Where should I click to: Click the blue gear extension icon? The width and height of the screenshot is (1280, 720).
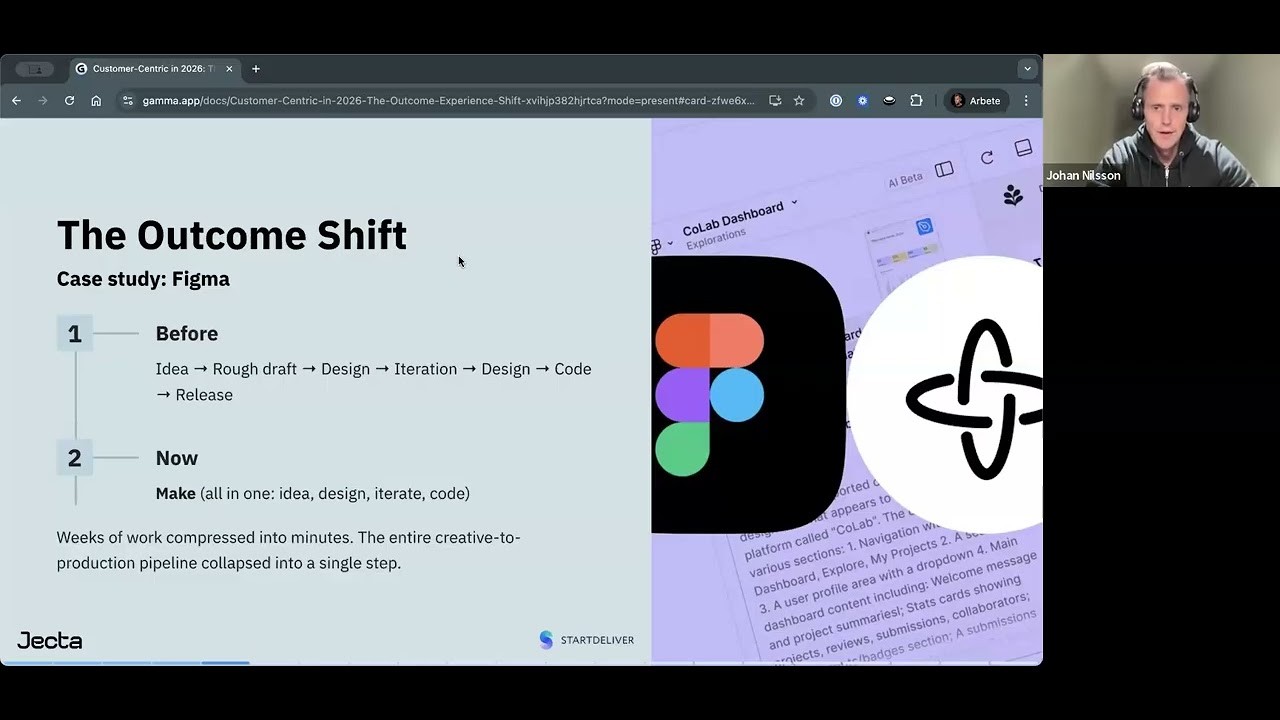(862, 101)
